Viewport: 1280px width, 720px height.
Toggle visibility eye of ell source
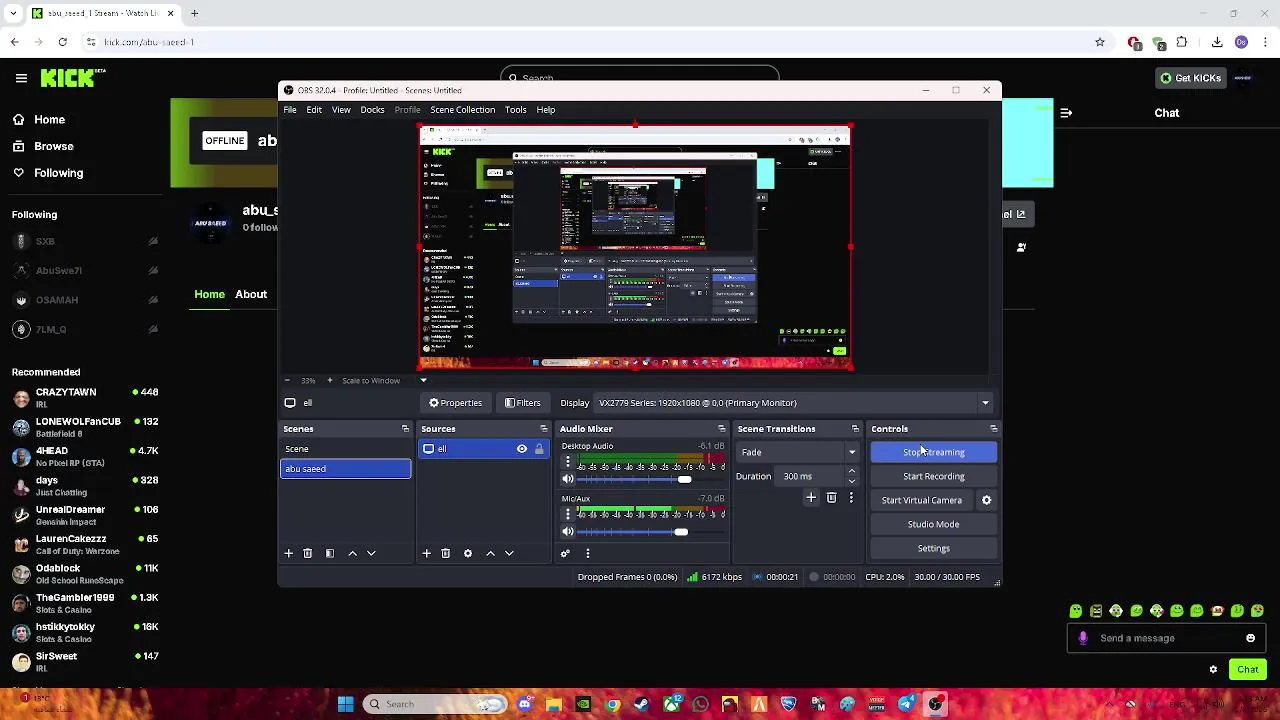point(522,449)
